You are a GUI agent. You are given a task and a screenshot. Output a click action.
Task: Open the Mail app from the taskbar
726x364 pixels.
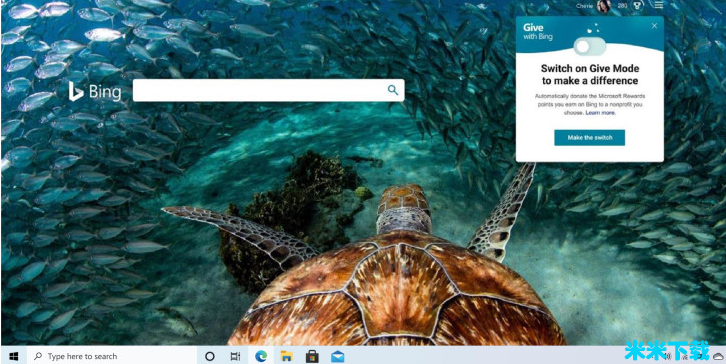(338, 356)
